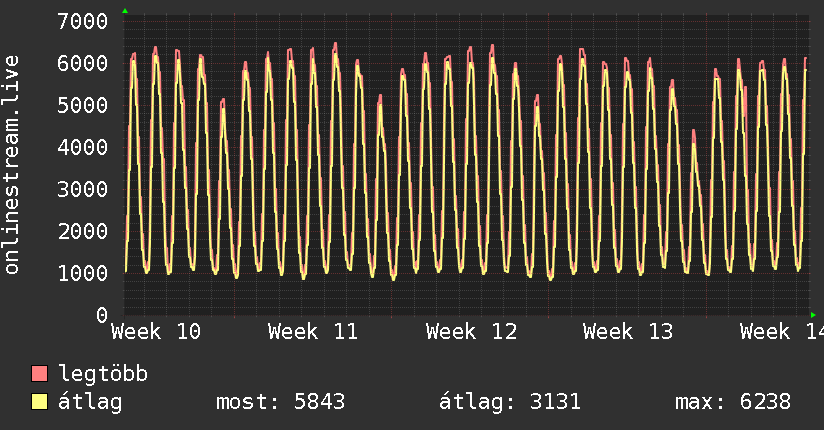Click the Week 14 axis label

pos(780,332)
